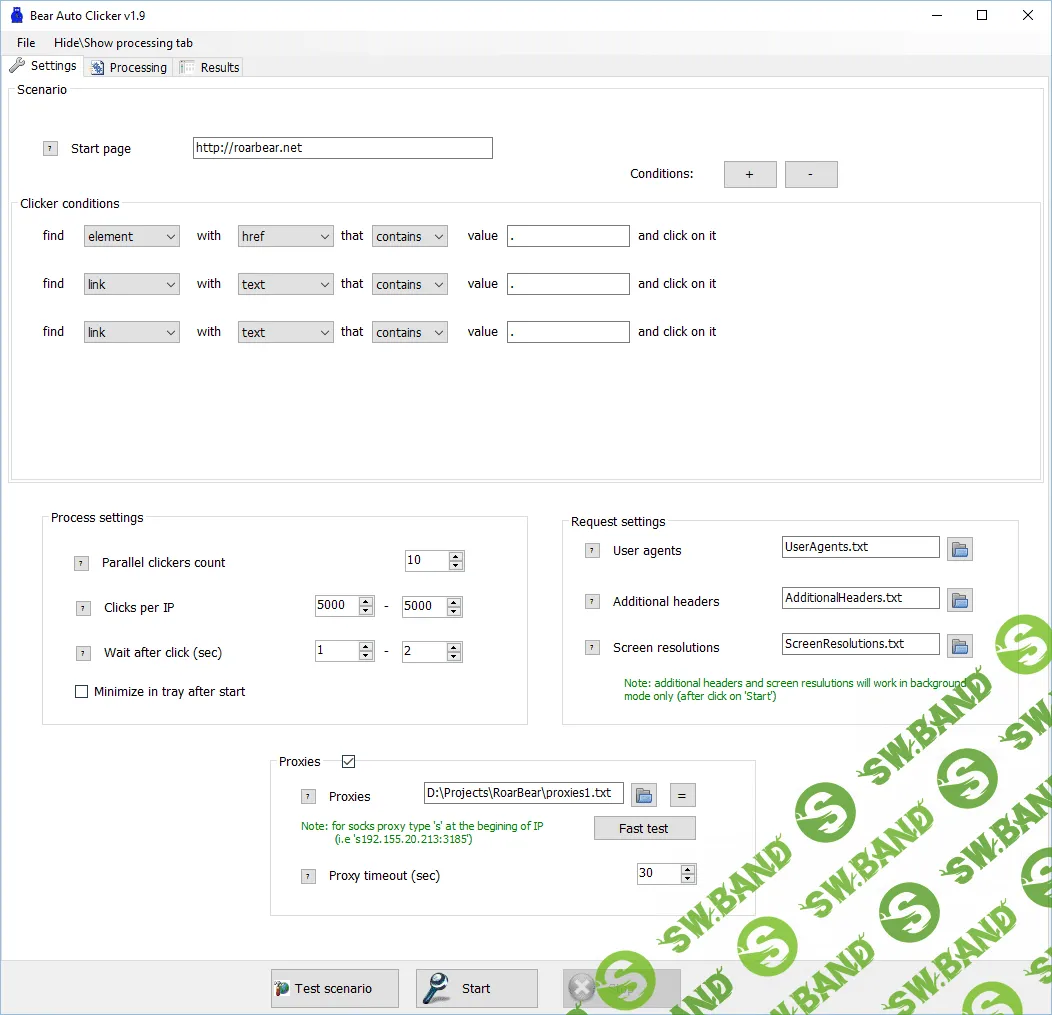Uncheck the Proxies checkbox
The image size is (1052, 1015).
click(348, 762)
